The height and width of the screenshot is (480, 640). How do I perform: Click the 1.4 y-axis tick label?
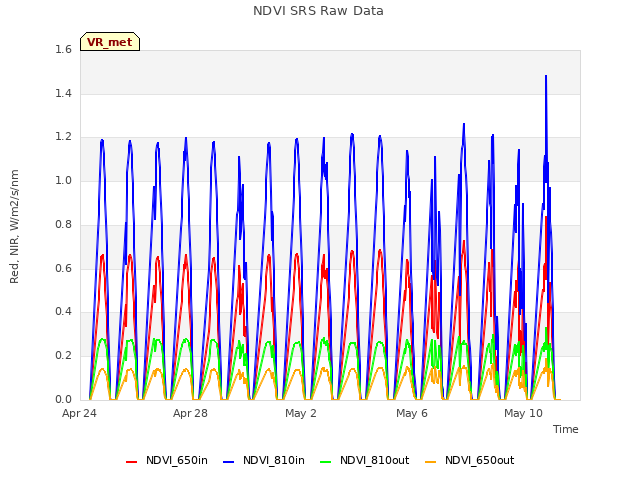pos(63,93)
